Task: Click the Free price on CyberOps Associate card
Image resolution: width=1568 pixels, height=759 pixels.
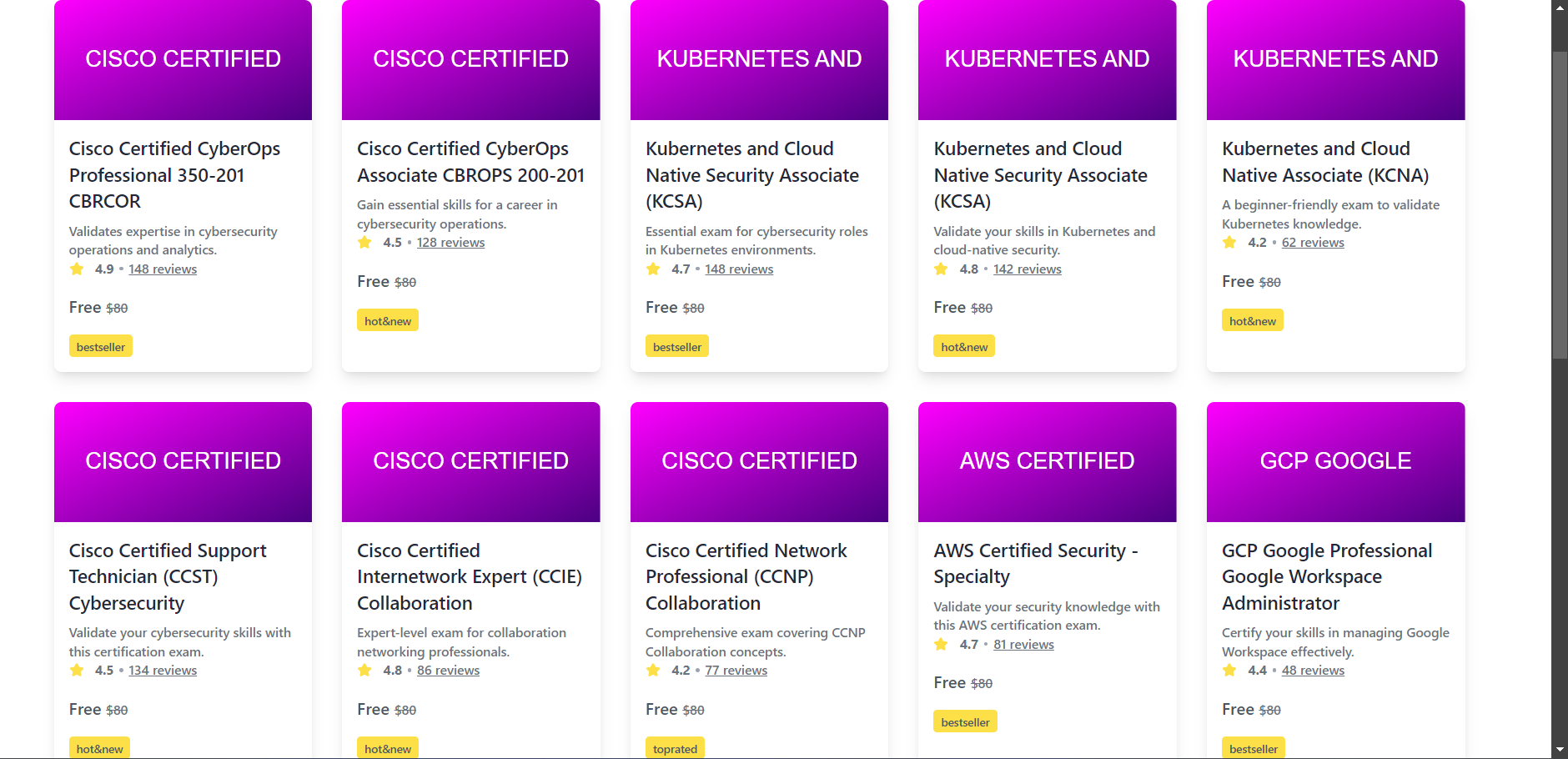Action: coord(373,281)
